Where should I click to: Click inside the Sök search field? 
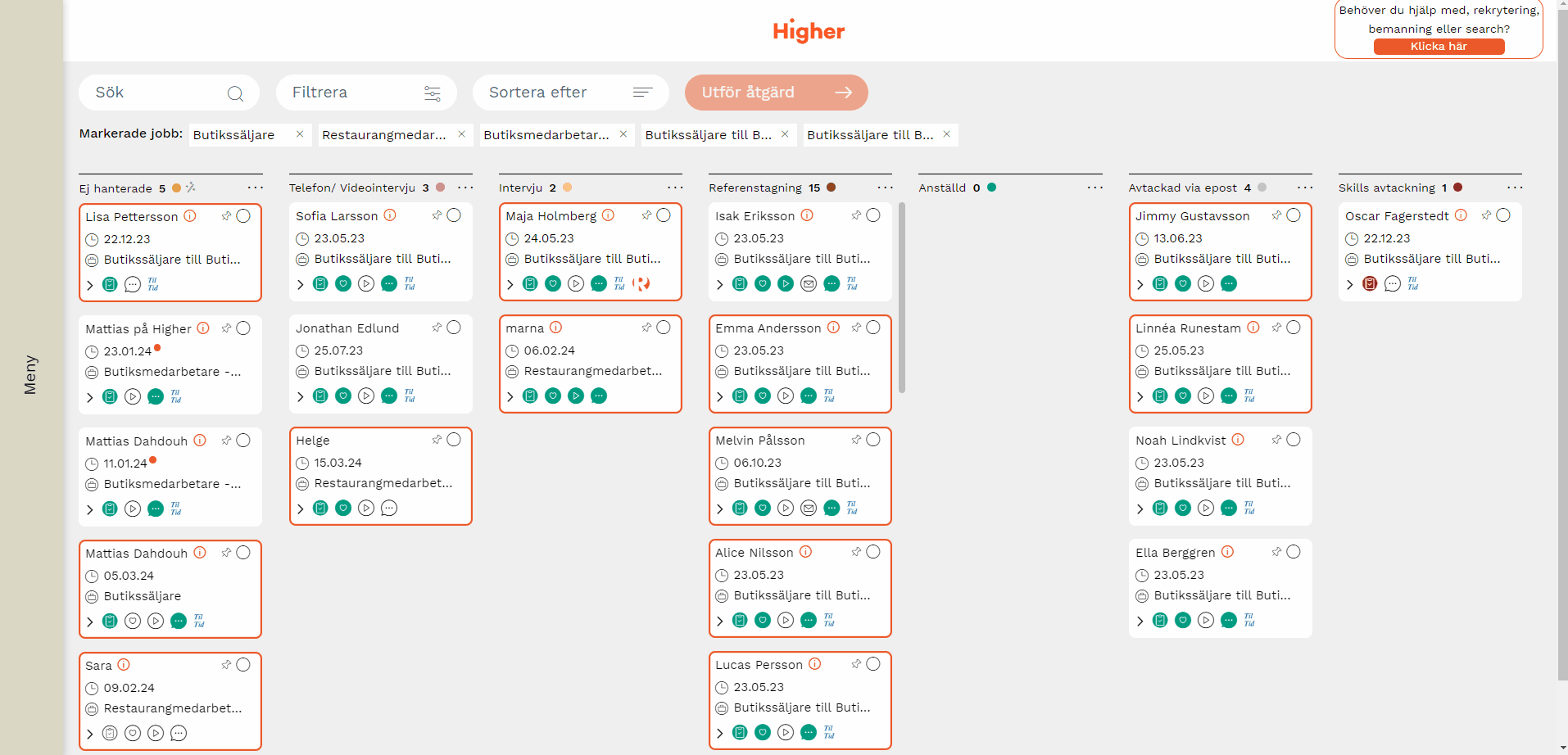tap(156, 93)
